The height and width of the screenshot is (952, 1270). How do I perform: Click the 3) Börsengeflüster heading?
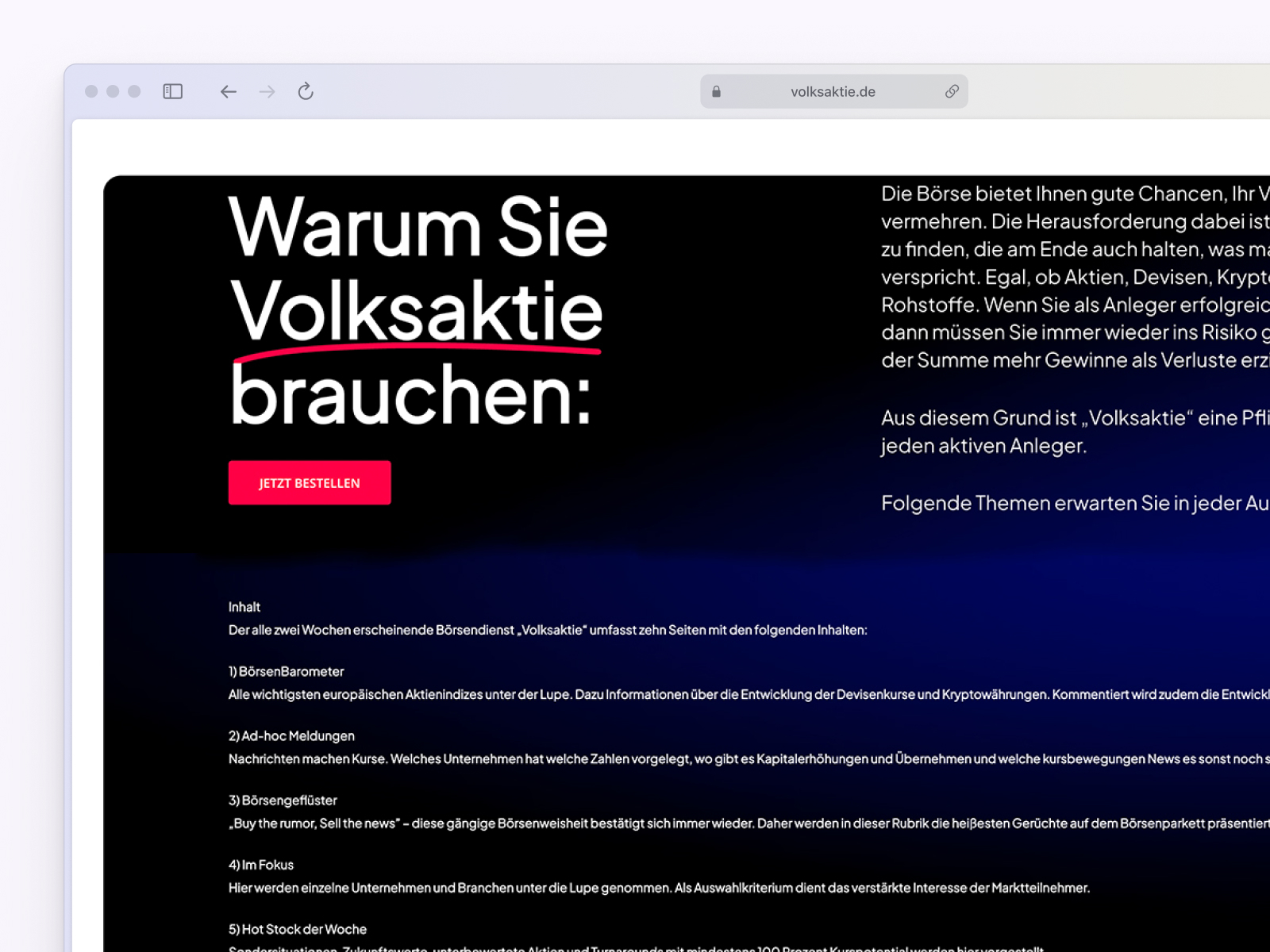coord(283,800)
